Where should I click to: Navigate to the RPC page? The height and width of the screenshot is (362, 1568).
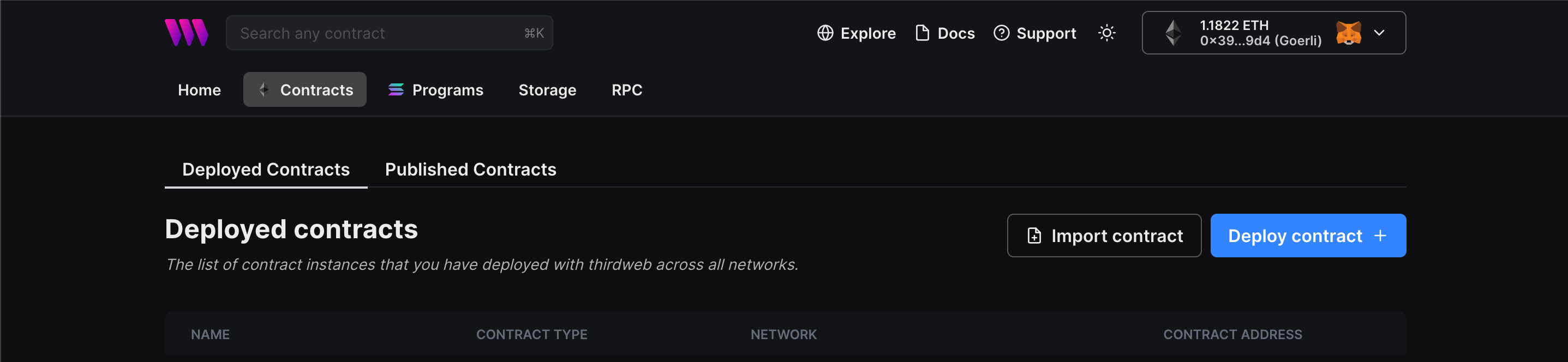click(627, 89)
